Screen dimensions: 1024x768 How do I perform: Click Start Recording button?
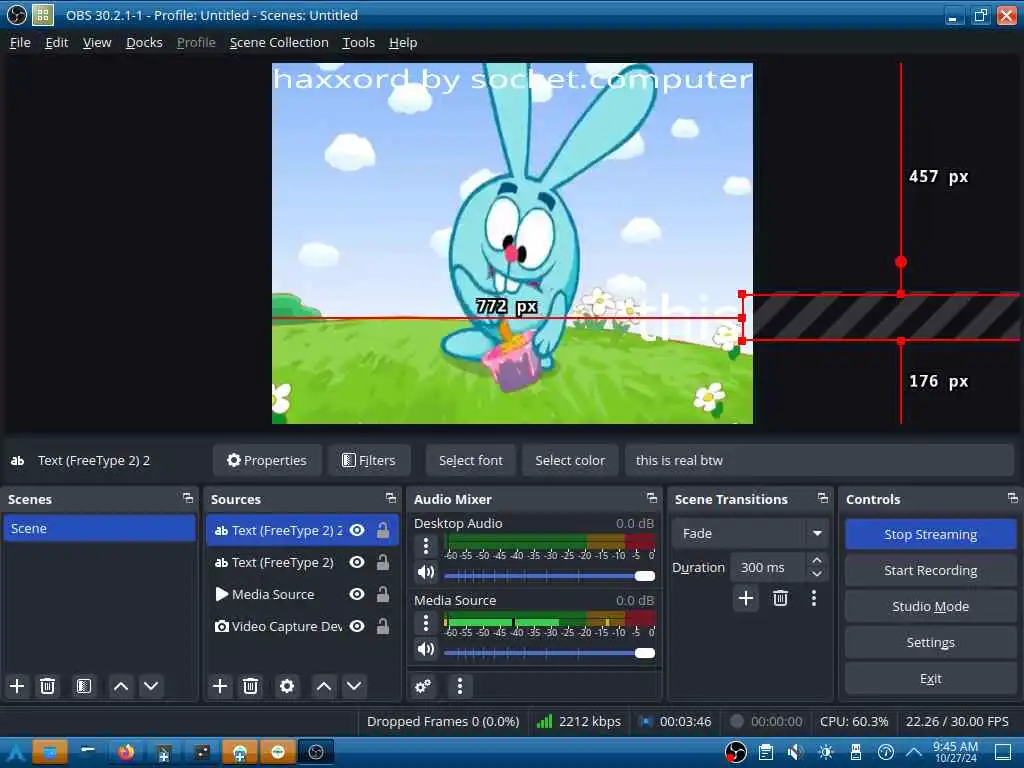(931, 570)
